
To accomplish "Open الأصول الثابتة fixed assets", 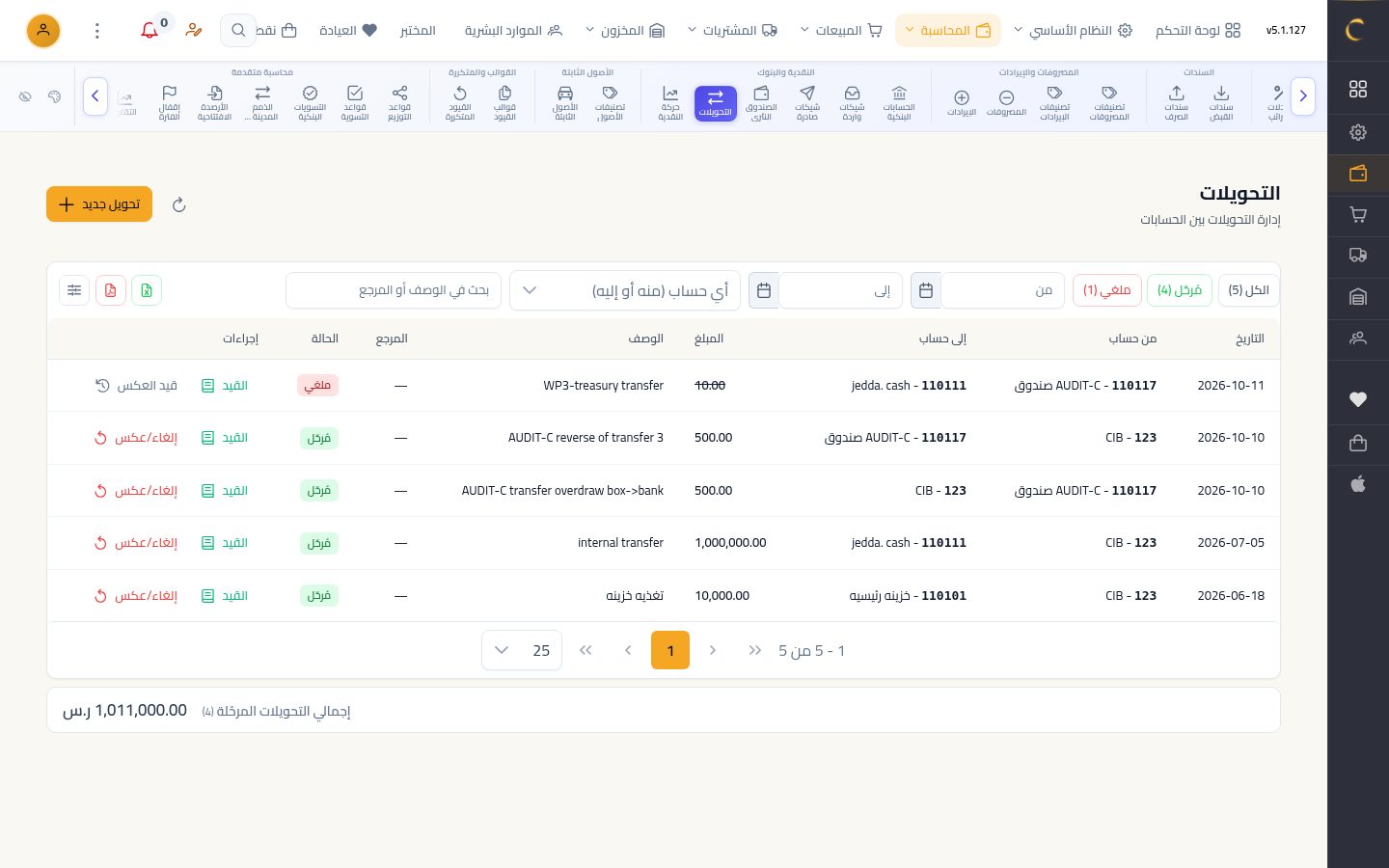I will coord(565,102).
